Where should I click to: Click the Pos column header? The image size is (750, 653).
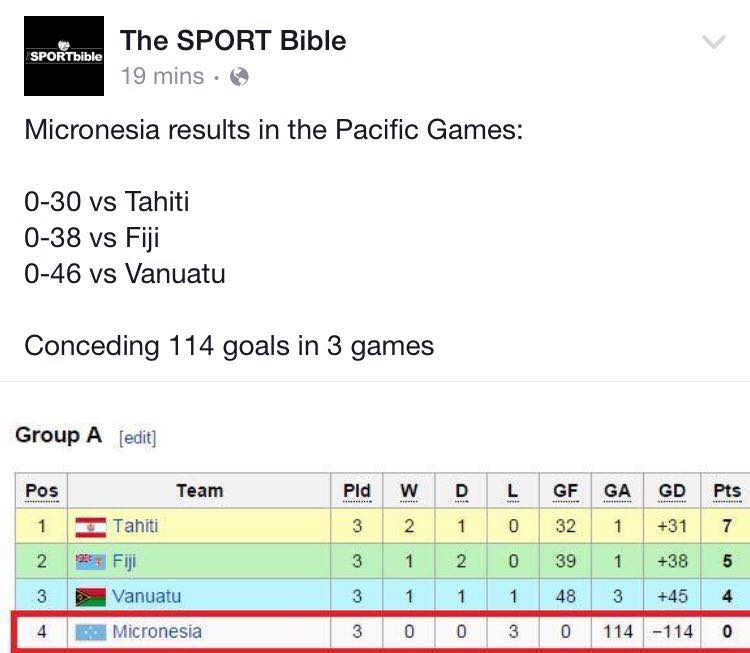42,491
